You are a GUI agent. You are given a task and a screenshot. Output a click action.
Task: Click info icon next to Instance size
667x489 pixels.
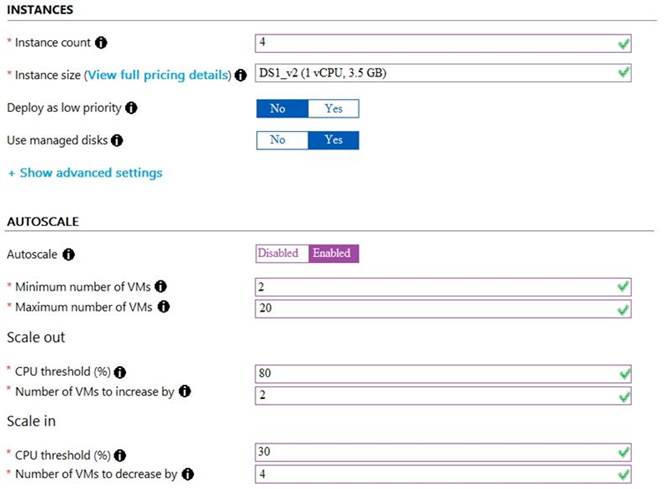click(240, 75)
